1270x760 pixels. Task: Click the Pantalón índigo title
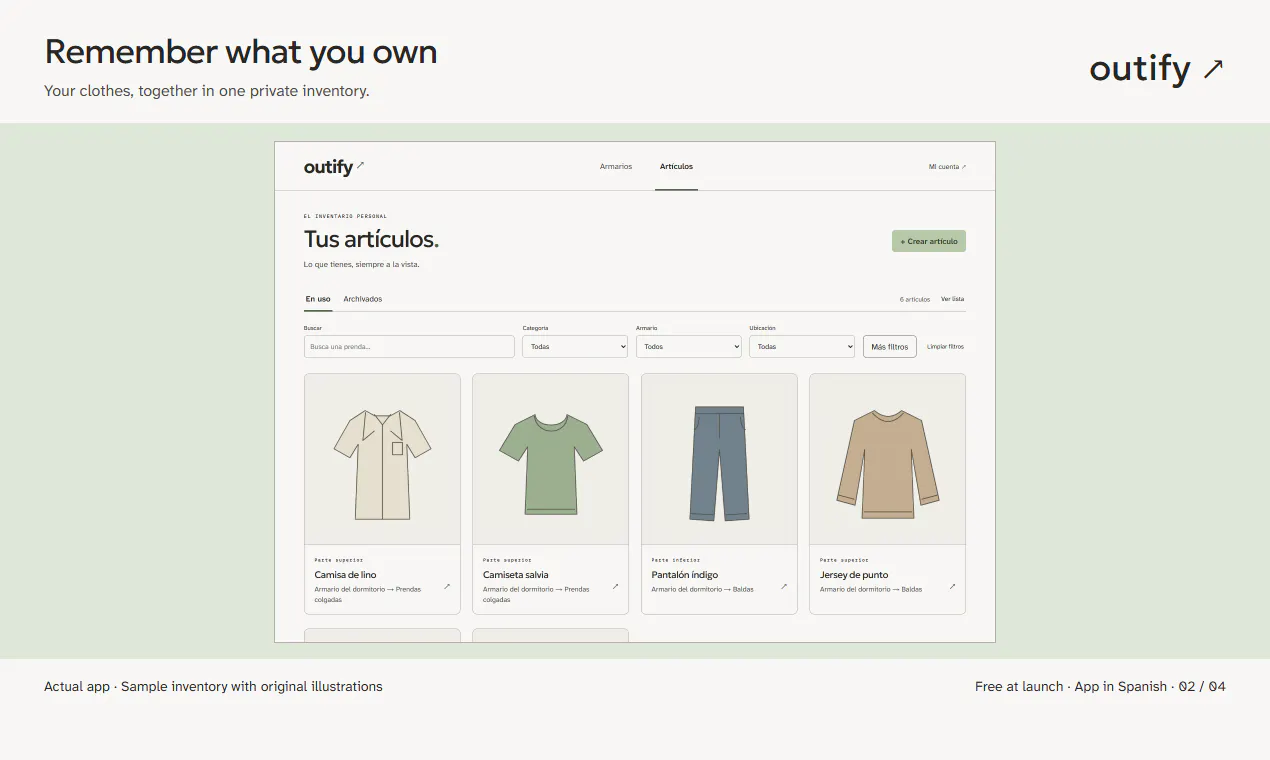tap(685, 575)
